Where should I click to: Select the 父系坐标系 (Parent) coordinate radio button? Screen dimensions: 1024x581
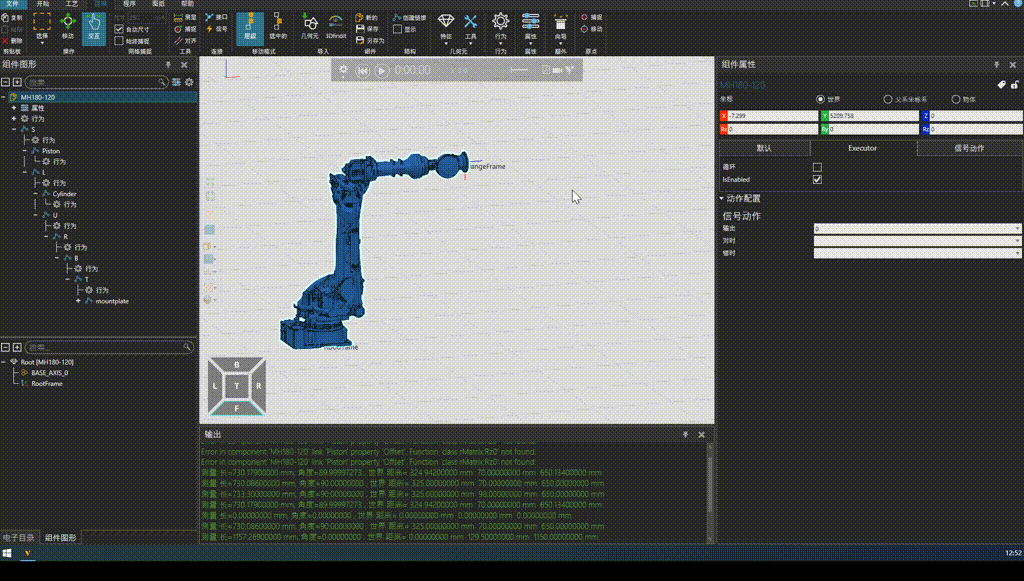tap(888, 99)
